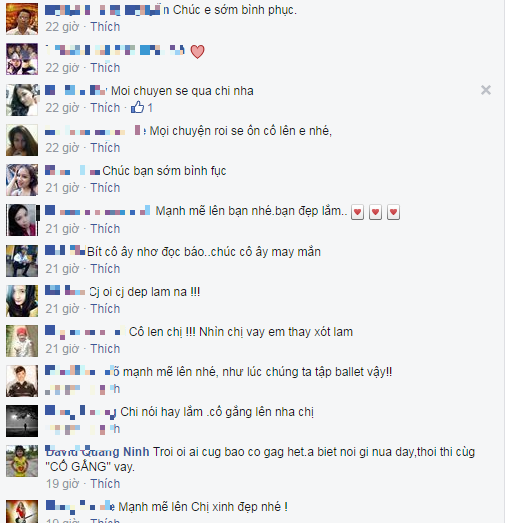
Task: Open the thumbs-up like count on the "Moi chuyen se qua chi nha" comment
Action: pyautogui.click(x=142, y=107)
